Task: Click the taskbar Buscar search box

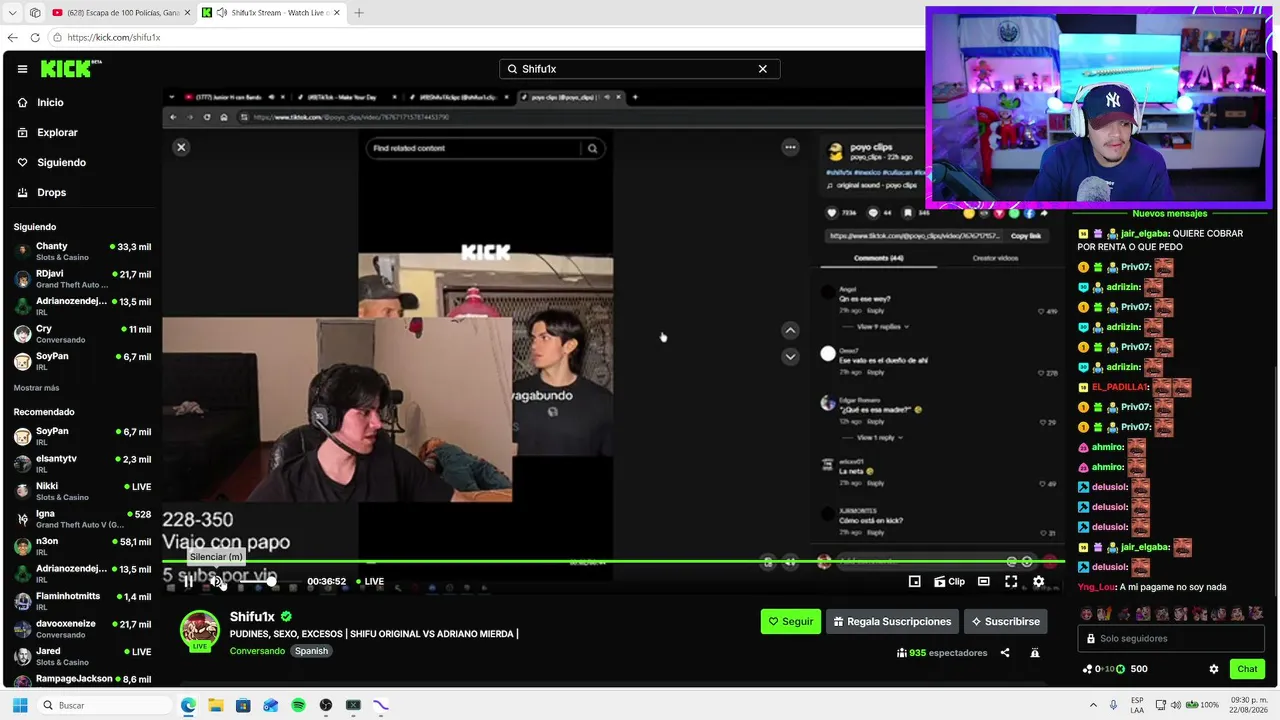Action: (x=104, y=705)
